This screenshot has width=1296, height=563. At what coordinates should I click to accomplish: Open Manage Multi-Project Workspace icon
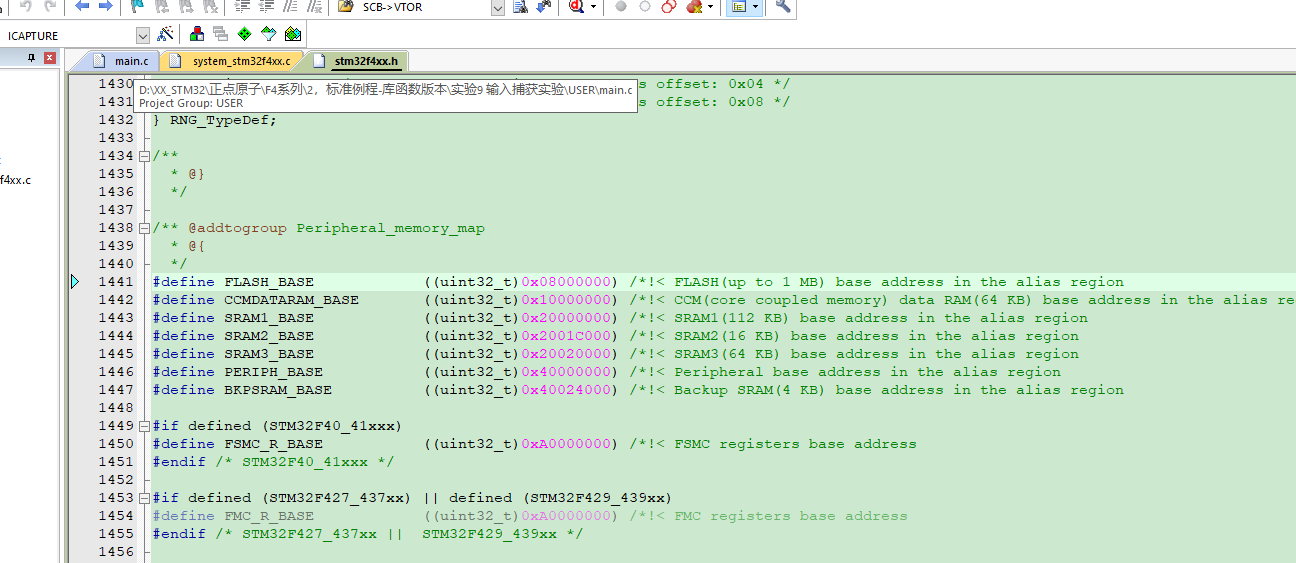[220, 34]
